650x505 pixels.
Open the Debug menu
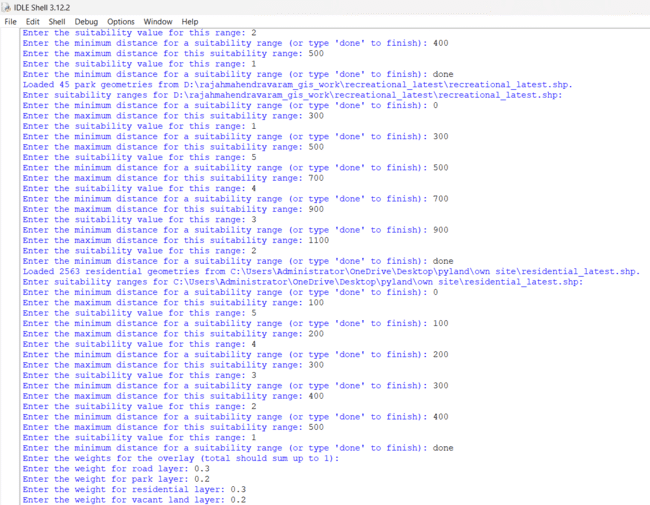(86, 21)
